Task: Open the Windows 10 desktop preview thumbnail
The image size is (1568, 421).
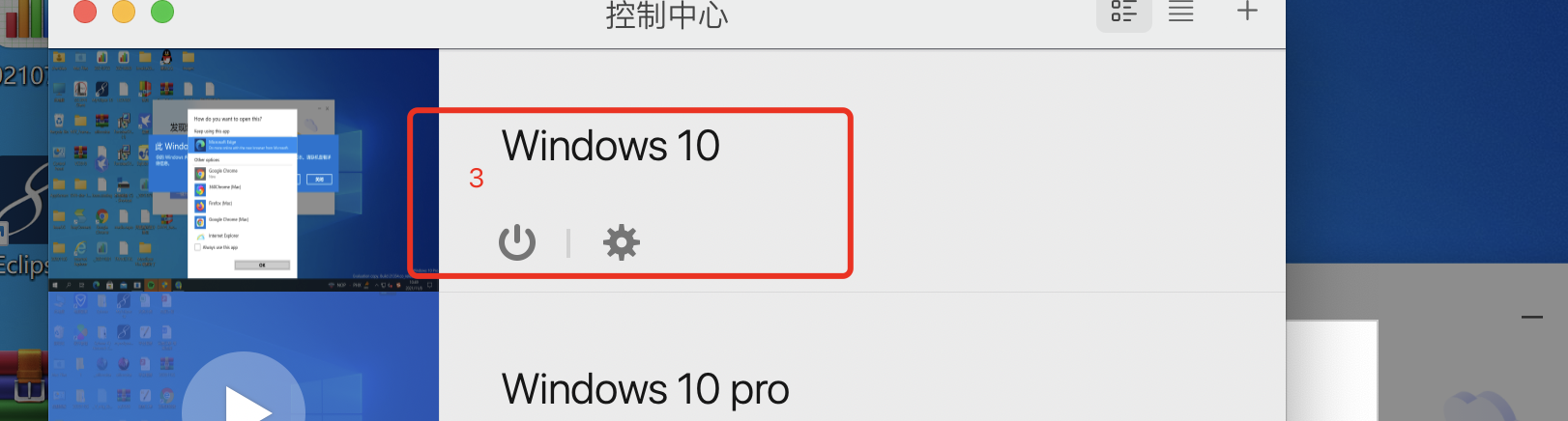Action: (x=244, y=170)
